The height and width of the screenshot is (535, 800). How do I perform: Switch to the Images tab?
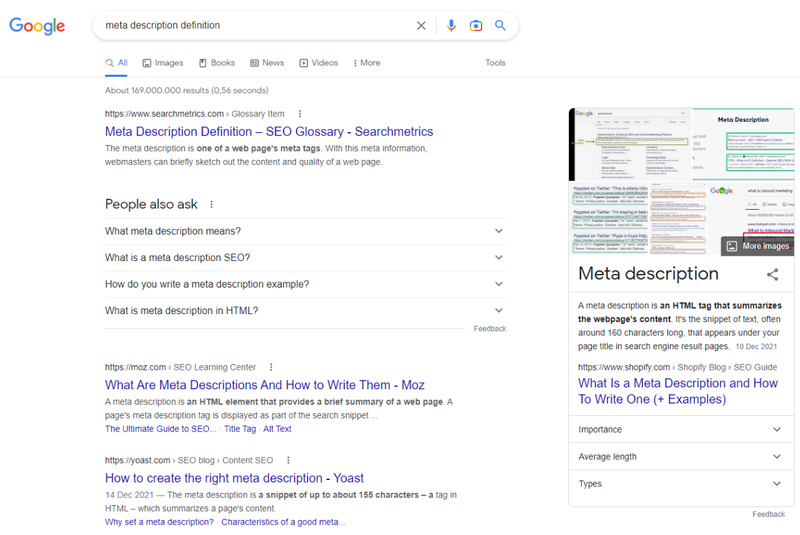(x=163, y=63)
